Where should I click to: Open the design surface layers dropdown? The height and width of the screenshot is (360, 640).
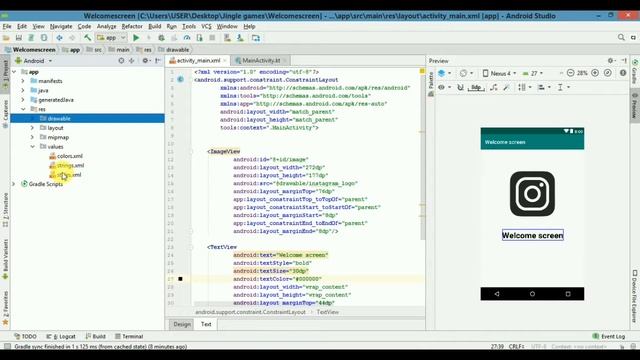(444, 73)
